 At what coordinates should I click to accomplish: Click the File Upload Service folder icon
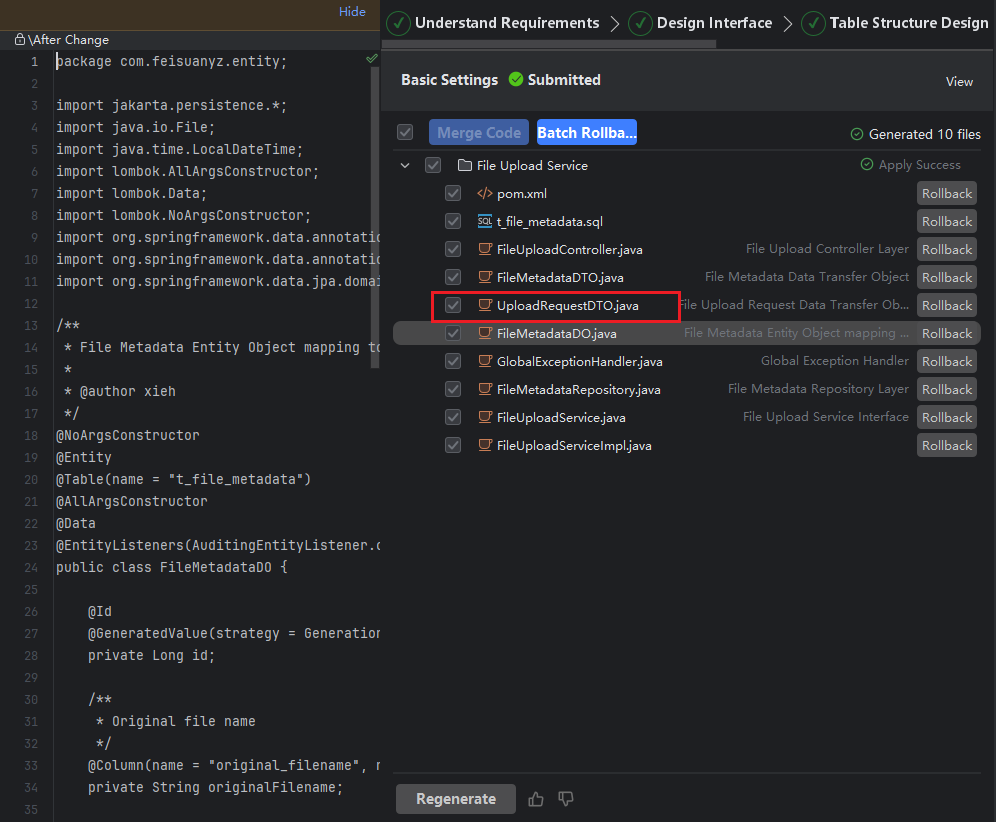pos(464,166)
